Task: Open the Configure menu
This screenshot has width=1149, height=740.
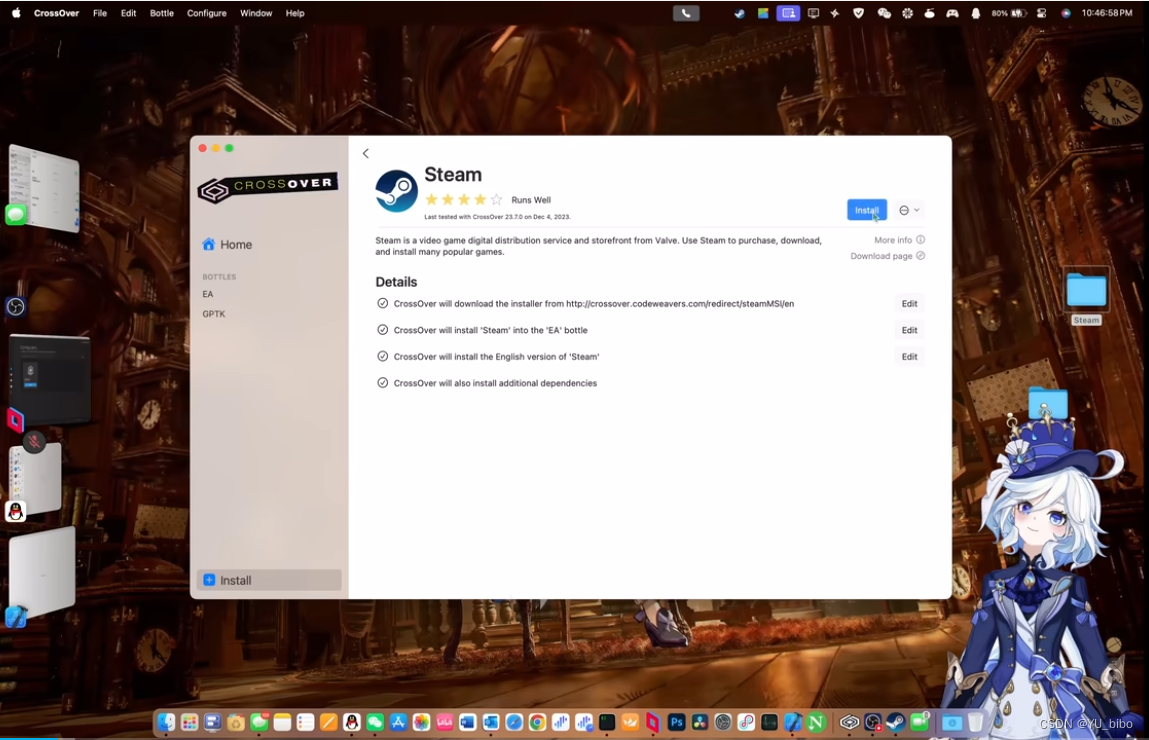Action: (x=207, y=13)
